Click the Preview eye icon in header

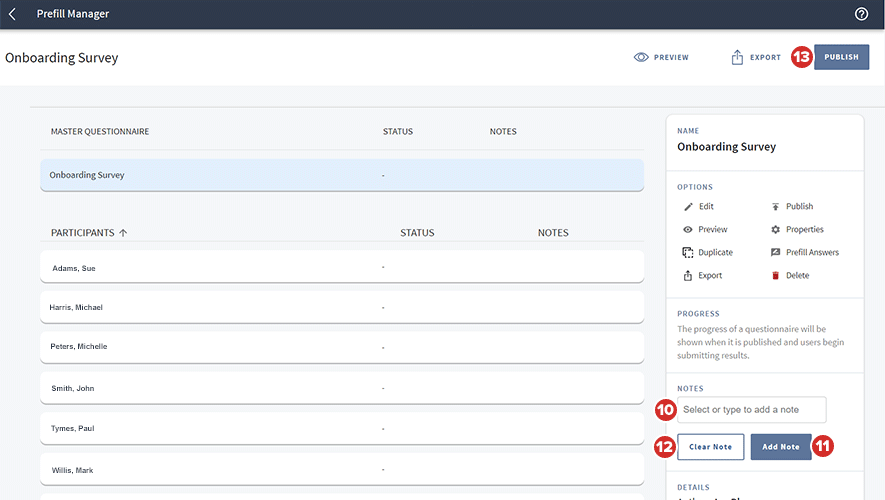pos(641,57)
